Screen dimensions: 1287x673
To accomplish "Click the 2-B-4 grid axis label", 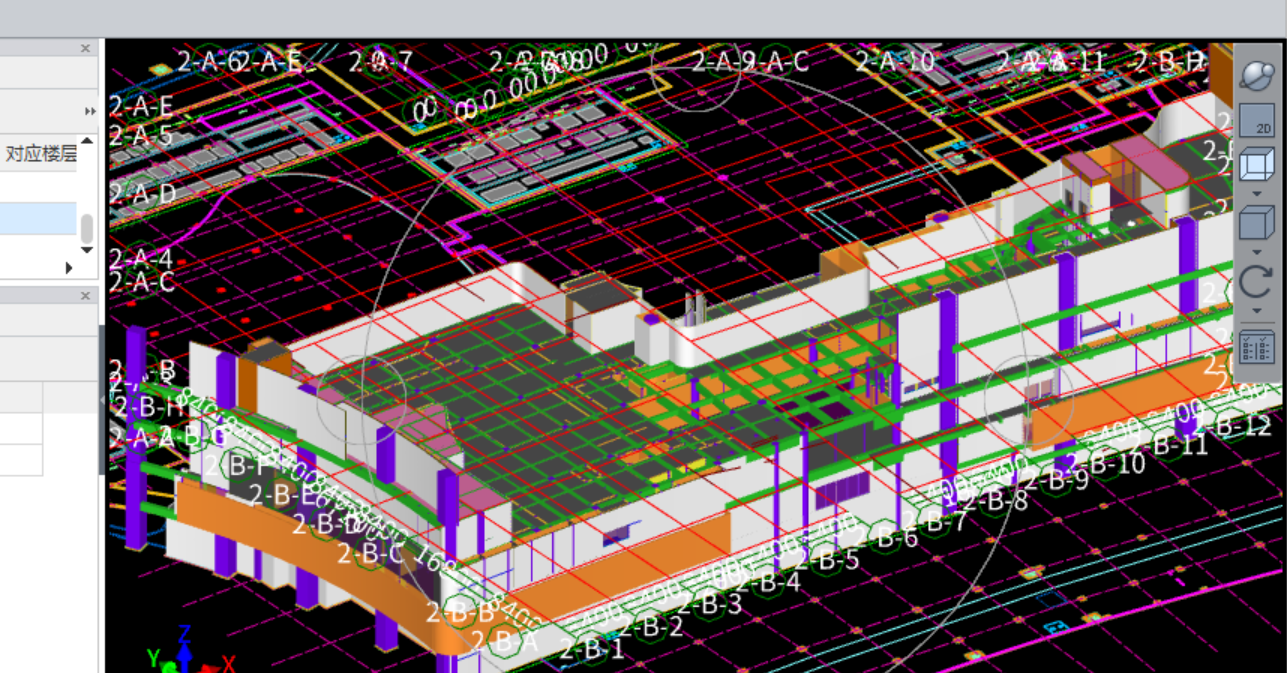I will (767, 581).
